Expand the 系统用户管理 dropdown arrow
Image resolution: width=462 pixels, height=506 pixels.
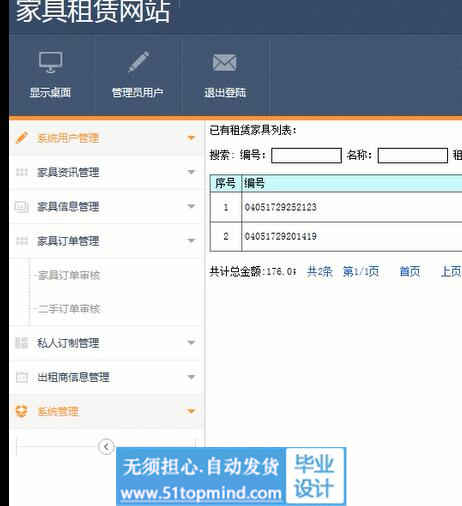click(x=191, y=138)
